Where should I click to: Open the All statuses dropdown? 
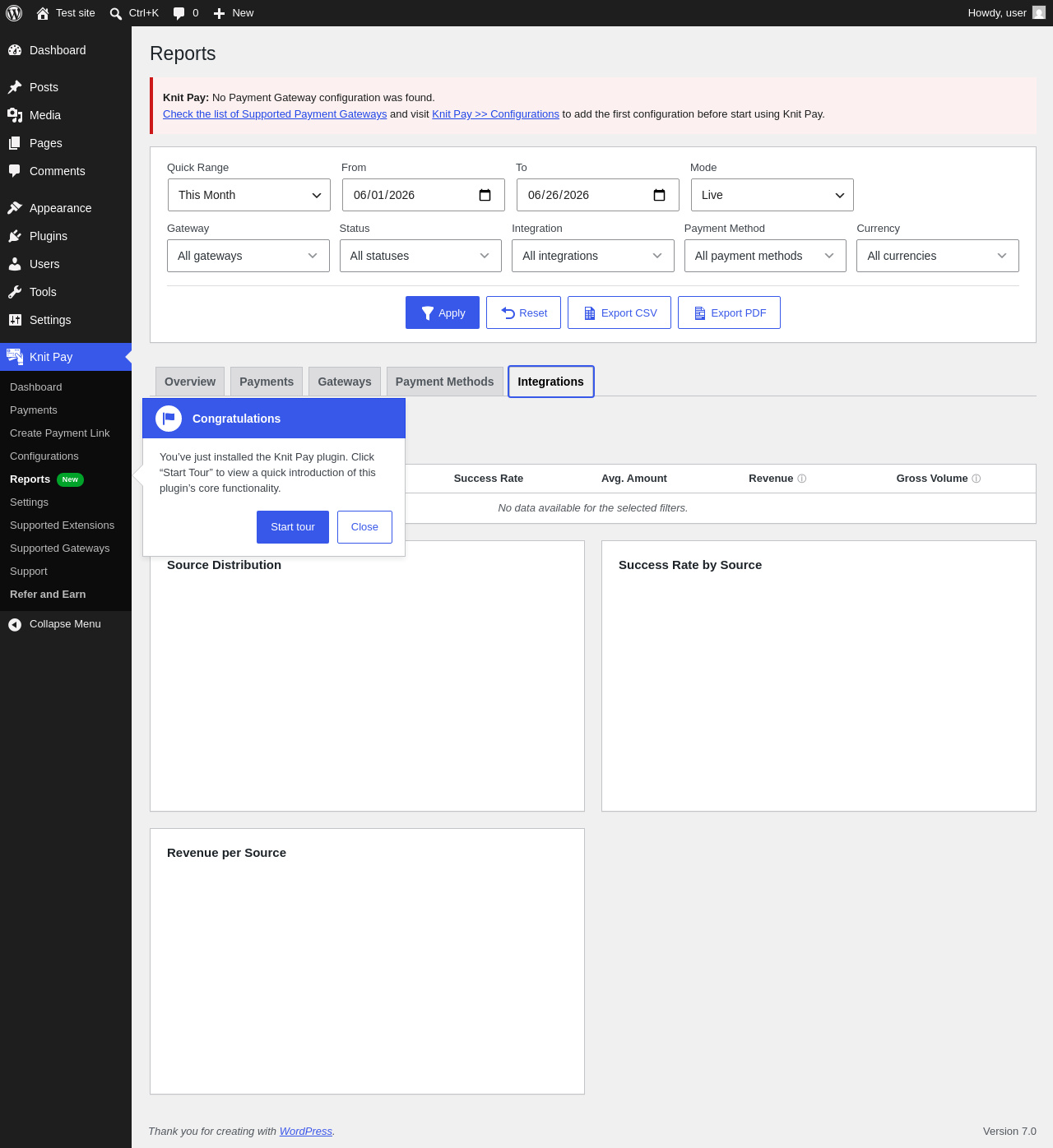coord(420,256)
